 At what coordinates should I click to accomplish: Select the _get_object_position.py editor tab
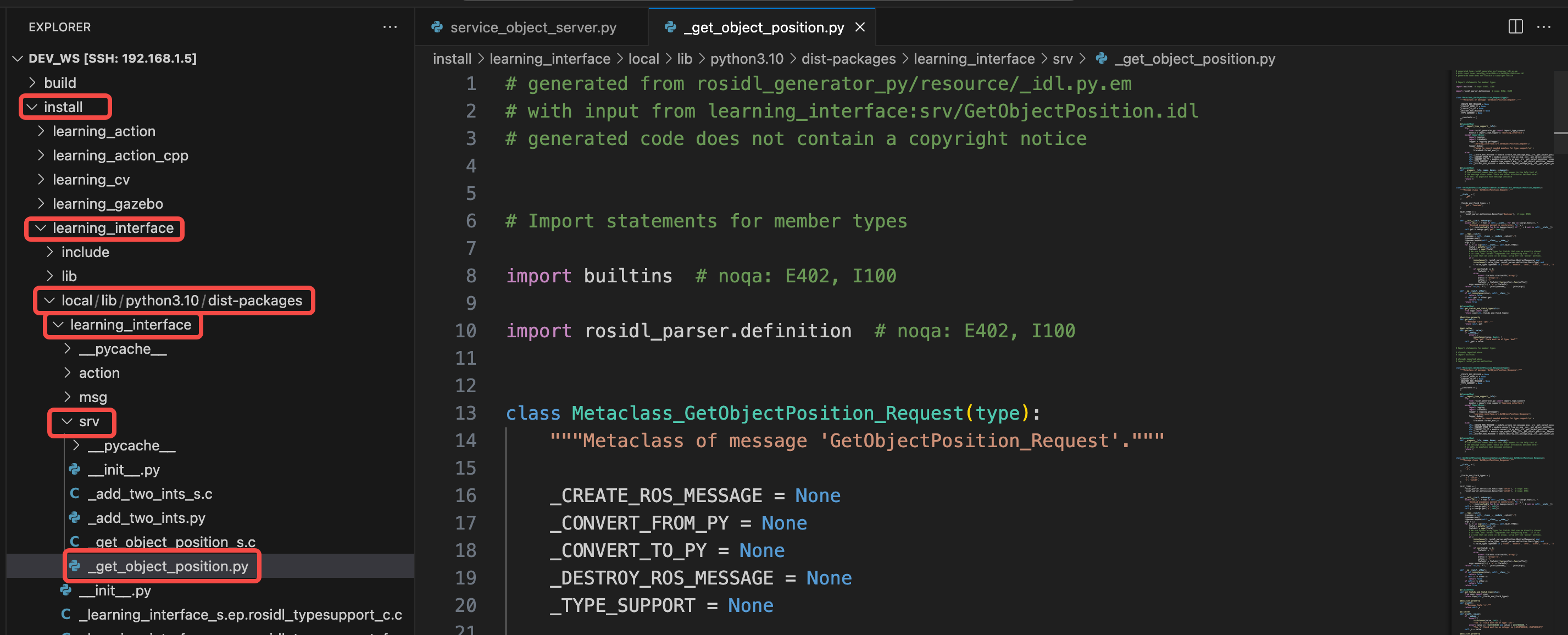(x=763, y=27)
